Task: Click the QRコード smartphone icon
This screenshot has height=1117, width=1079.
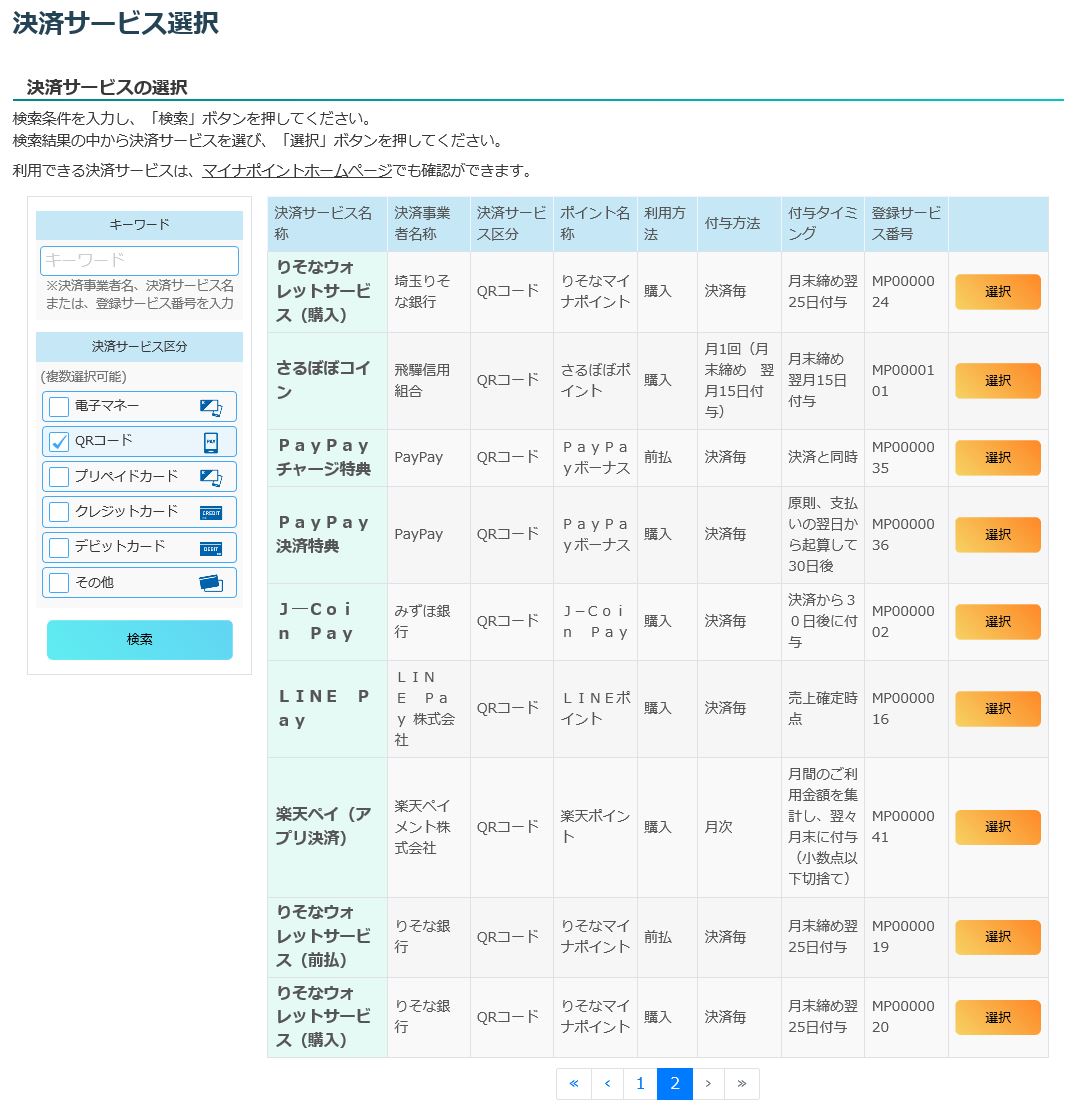Action: 211,442
